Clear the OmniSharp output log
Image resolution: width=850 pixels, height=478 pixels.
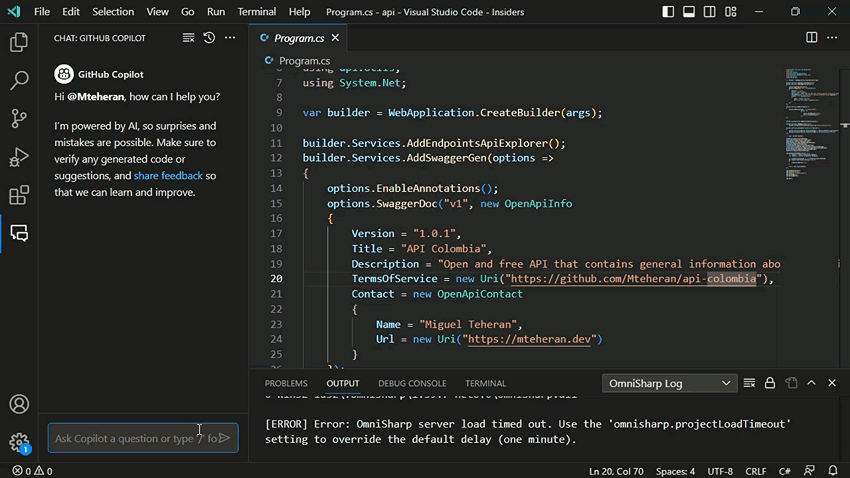click(749, 383)
